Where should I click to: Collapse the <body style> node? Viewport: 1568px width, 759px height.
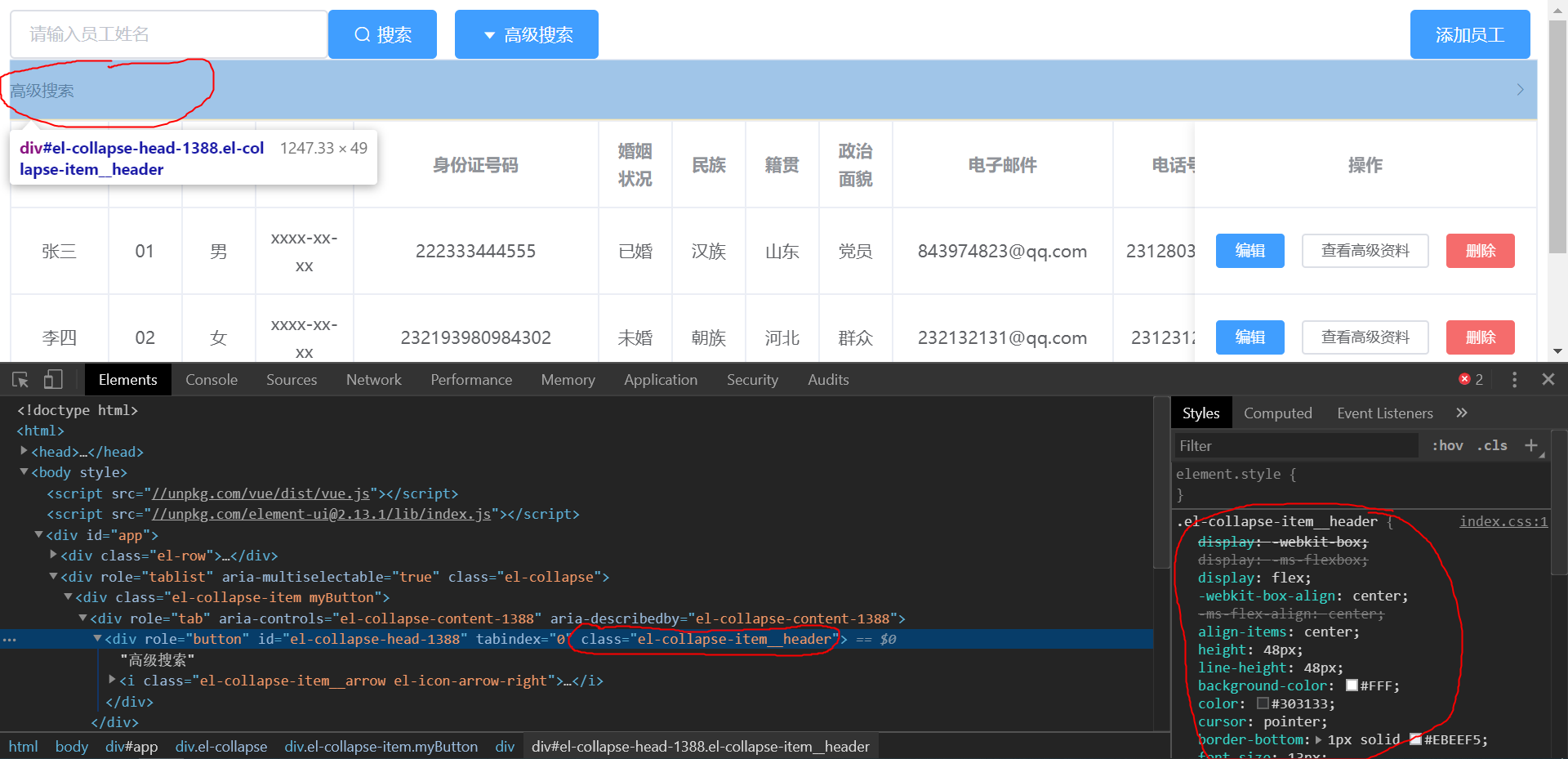pyautogui.click(x=24, y=472)
